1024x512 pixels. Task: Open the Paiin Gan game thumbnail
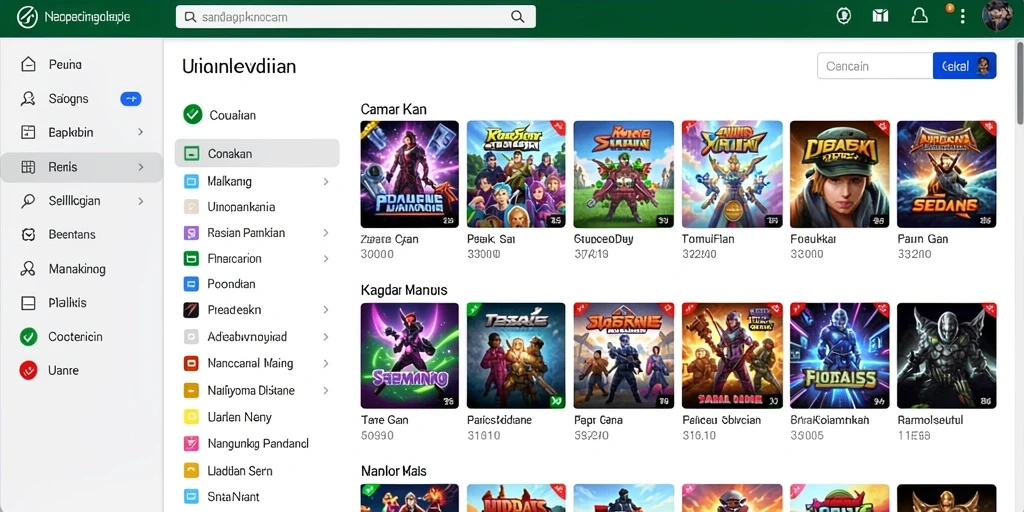coord(946,174)
